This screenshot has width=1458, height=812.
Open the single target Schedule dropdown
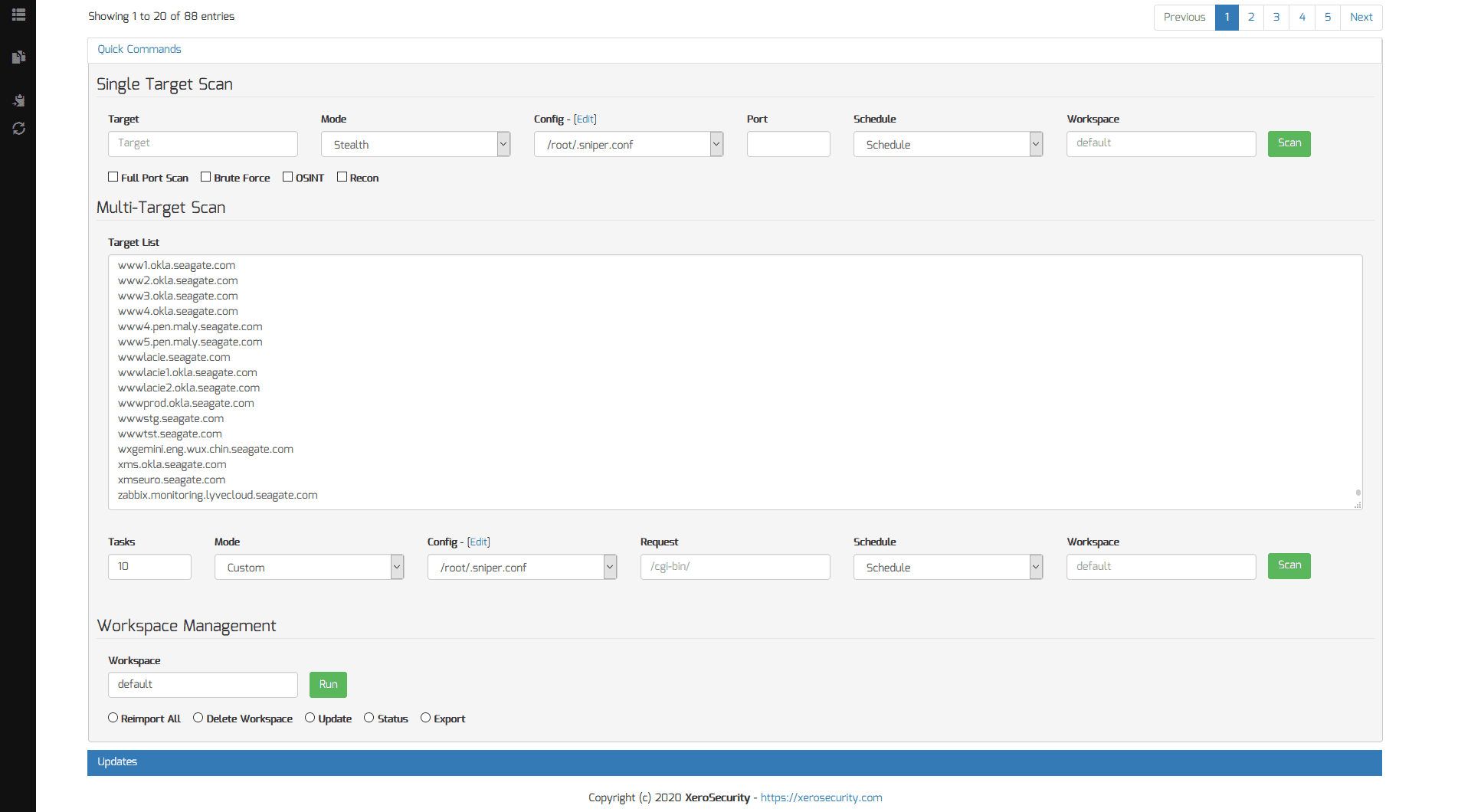[948, 144]
